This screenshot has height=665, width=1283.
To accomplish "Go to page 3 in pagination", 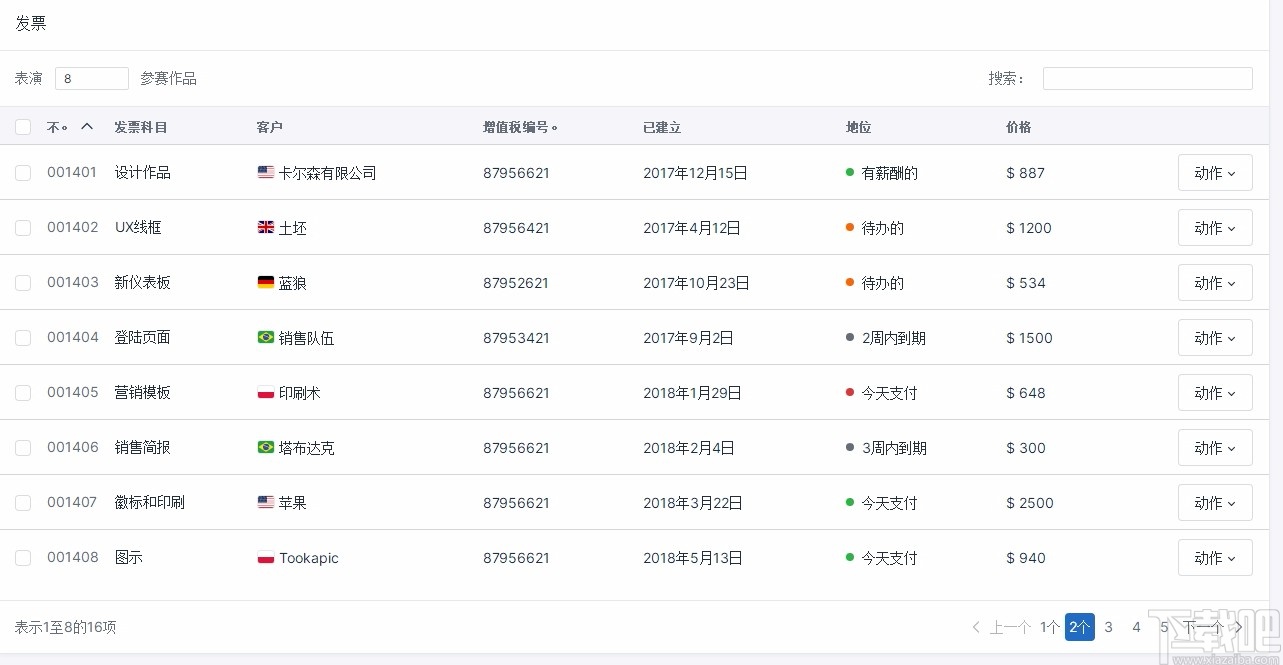I will pyautogui.click(x=1108, y=627).
